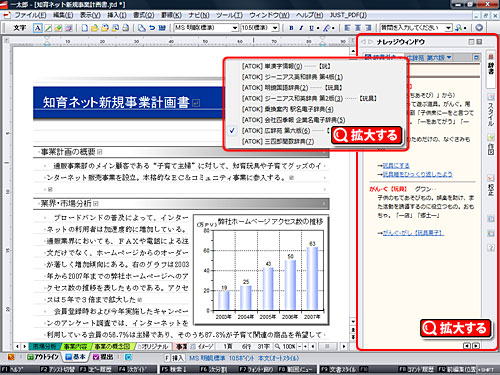The width and height of the screenshot is (500, 375).
Task: Click the blue icon right of 提出 tab
Action: 128,357
